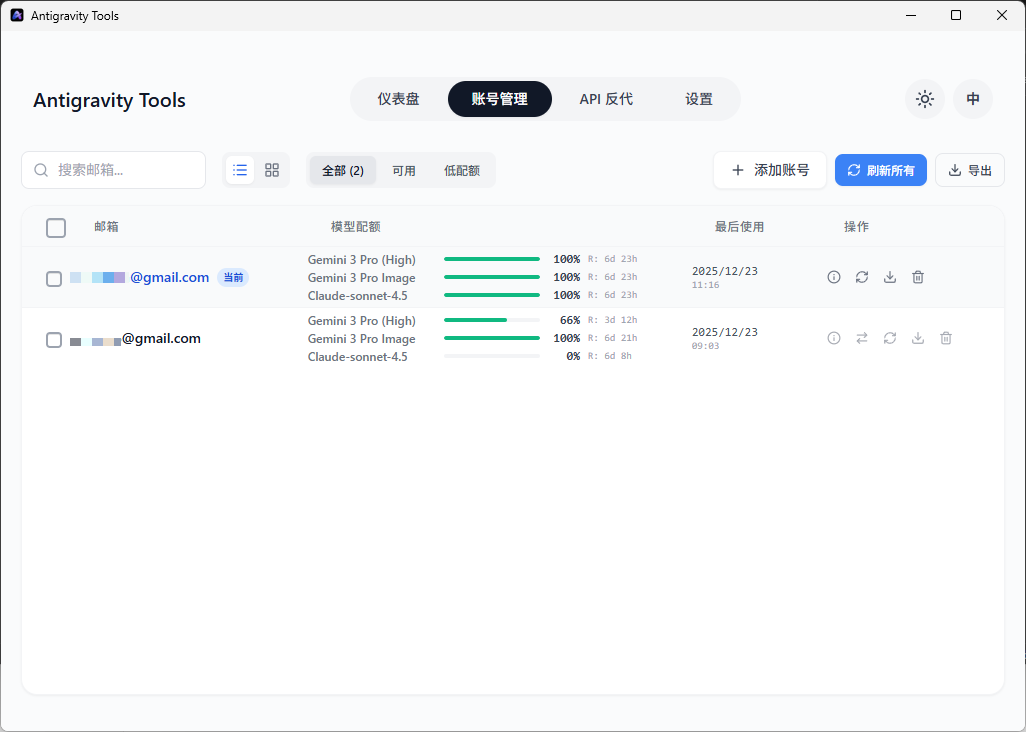Export the first account's credentials
Viewport: 1026px width, 732px height.
890,277
